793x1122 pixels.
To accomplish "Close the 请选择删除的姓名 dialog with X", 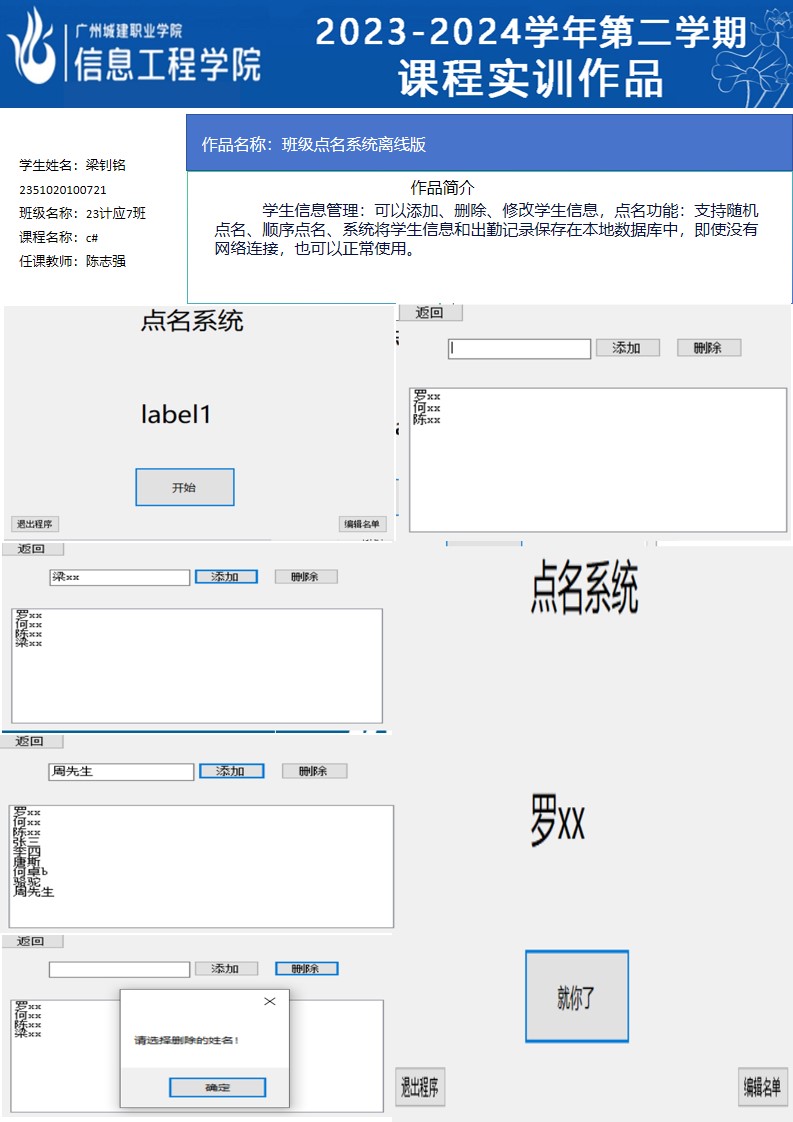I will (x=269, y=1001).
